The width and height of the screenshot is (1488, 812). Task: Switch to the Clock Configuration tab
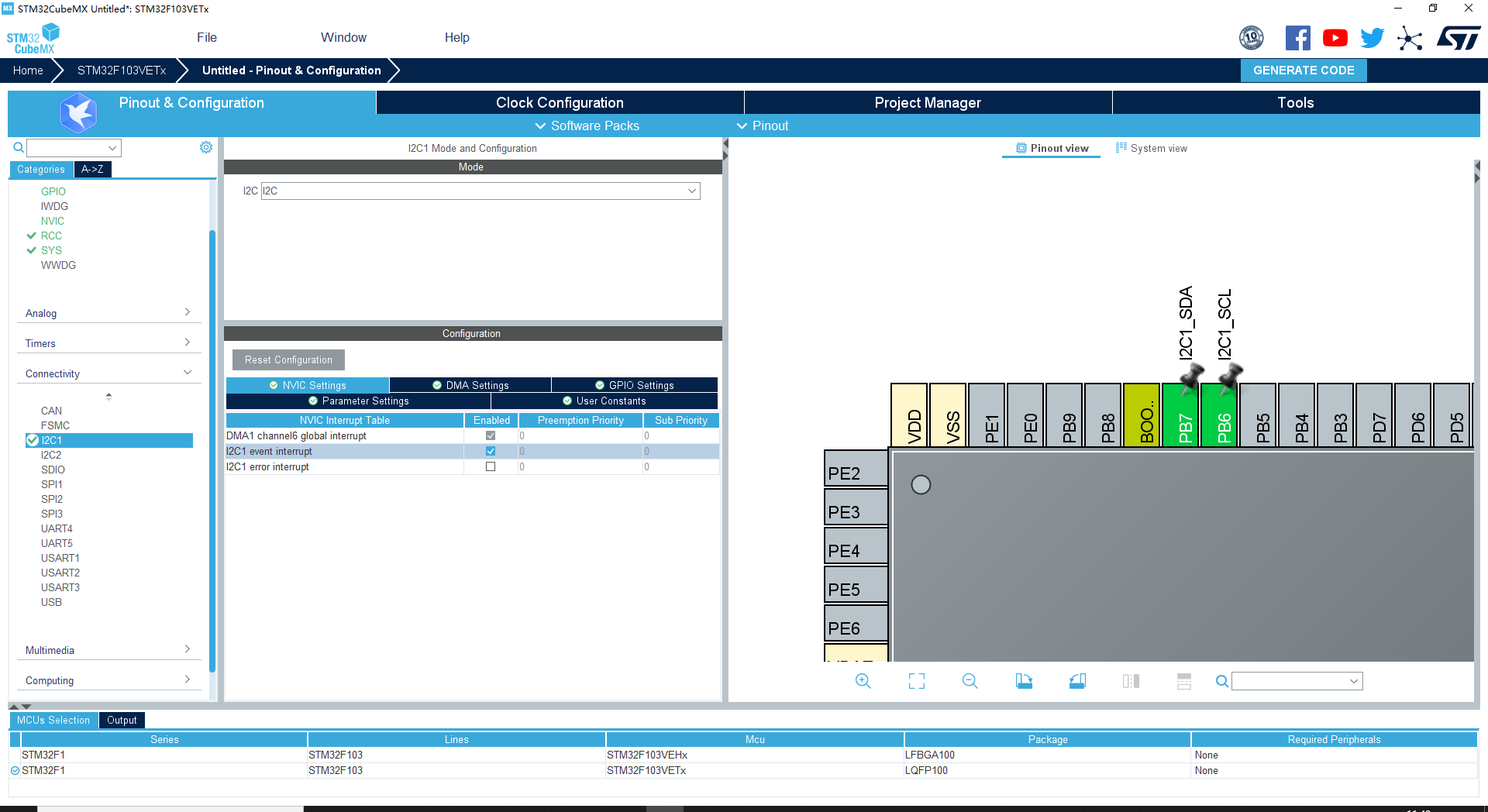(560, 102)
